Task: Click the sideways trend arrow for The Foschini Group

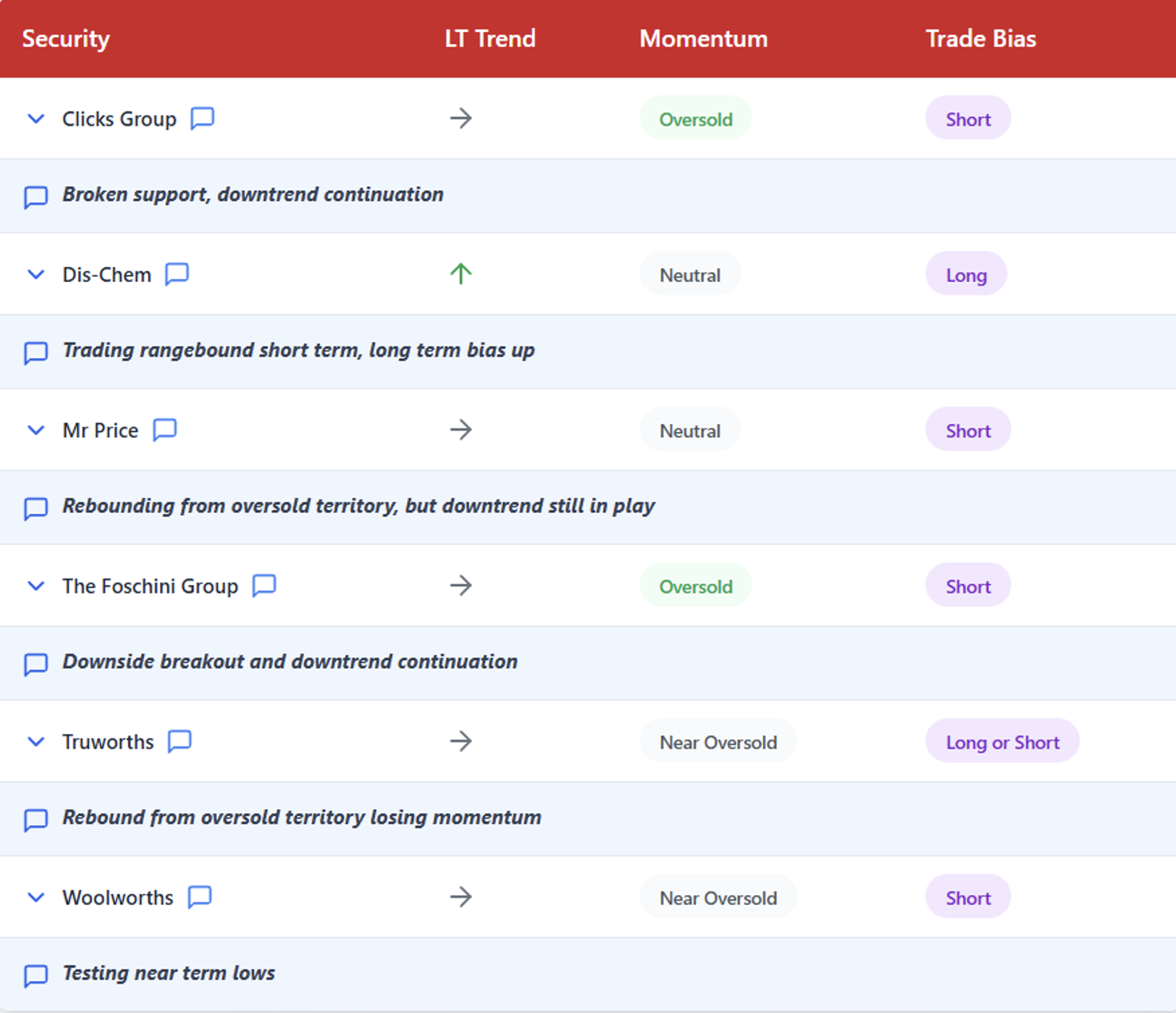Action: coord(461,585)
